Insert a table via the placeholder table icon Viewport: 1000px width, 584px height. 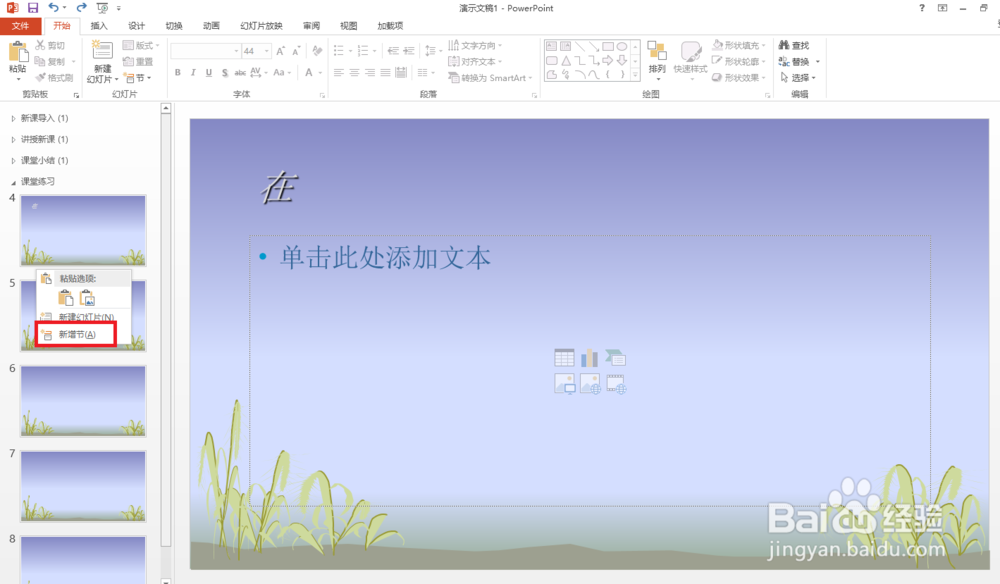point(564,357)
